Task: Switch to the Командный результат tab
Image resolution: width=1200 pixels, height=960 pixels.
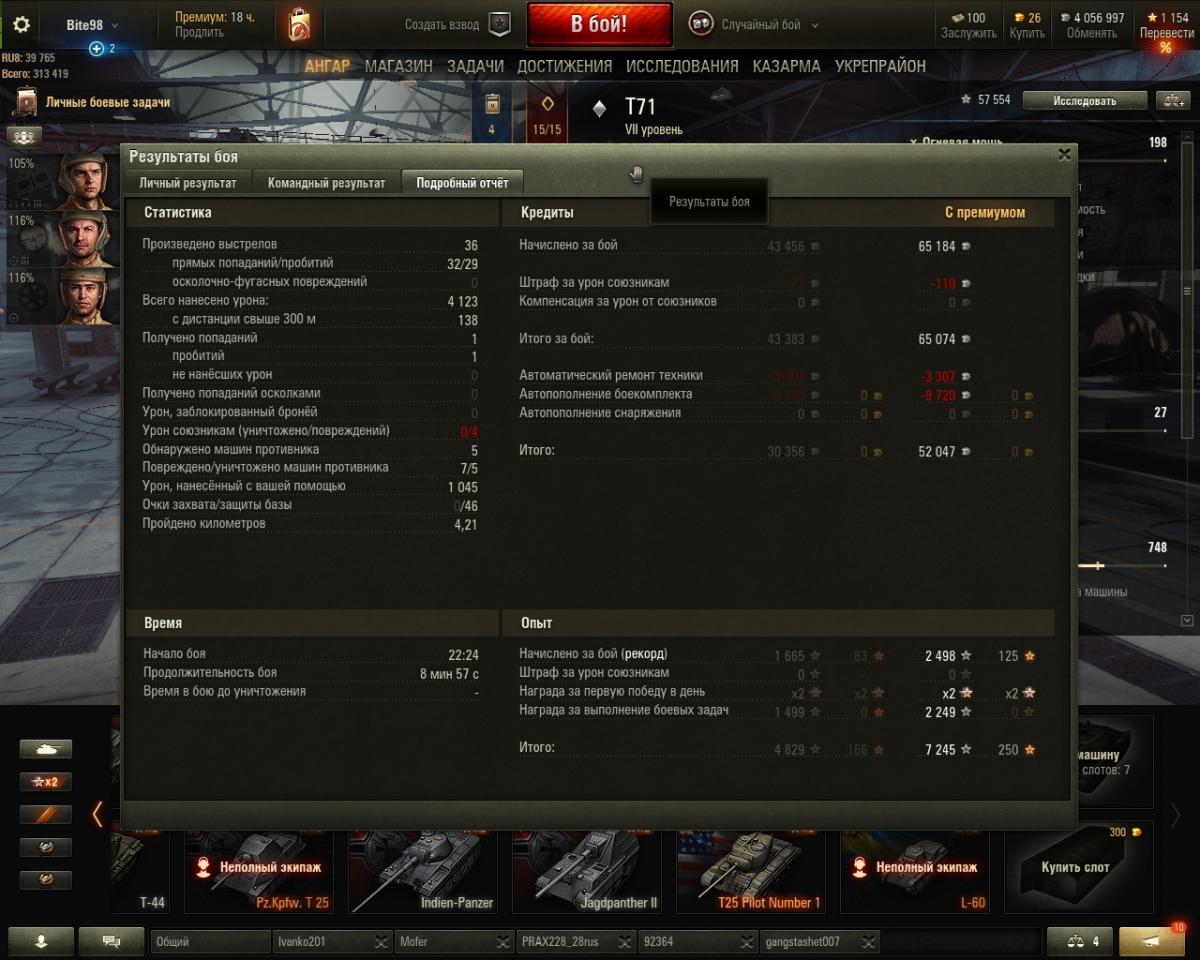Action: (326, 183)
